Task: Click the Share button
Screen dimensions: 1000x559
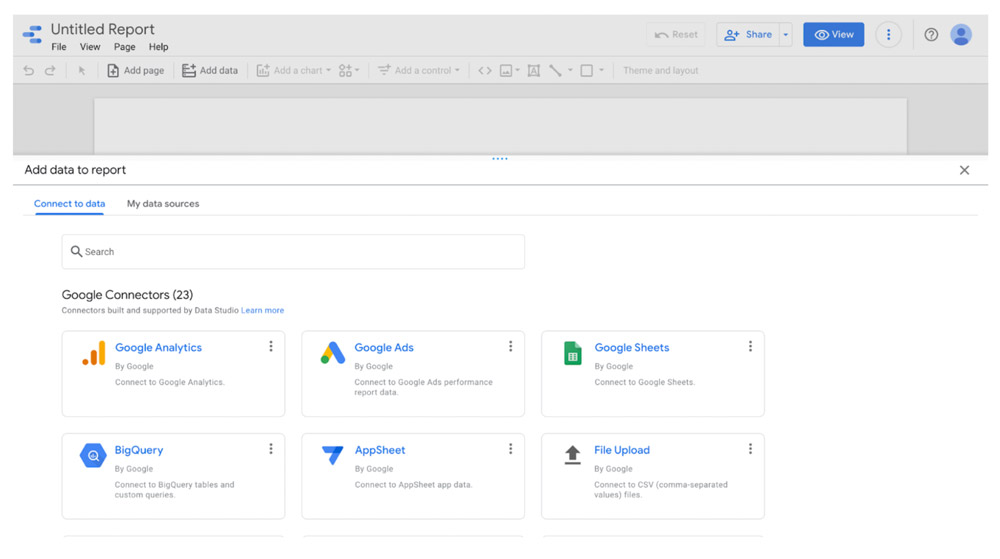Action: pyautogui.click(x=748, y=34)
